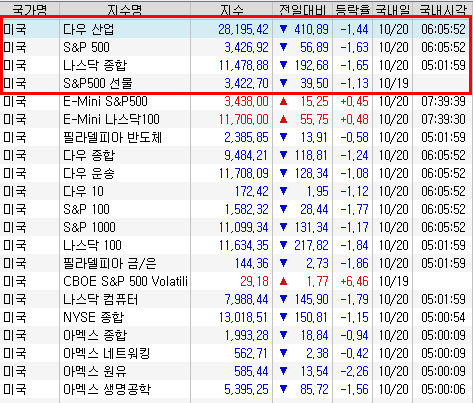
Task: Select the 아멕스 생명공학 row
Action: pos(236,389)
